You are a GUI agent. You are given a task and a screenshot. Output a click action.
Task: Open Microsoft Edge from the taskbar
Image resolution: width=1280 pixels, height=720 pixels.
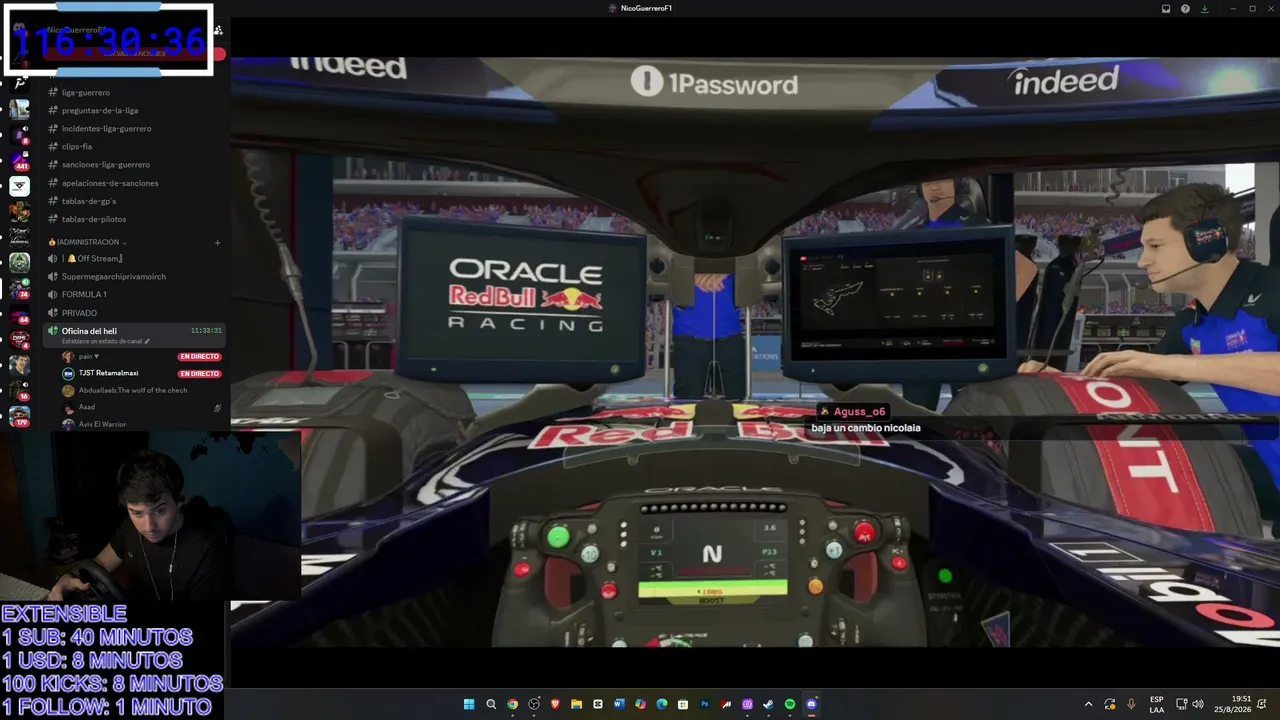click(x=662, y=704)
